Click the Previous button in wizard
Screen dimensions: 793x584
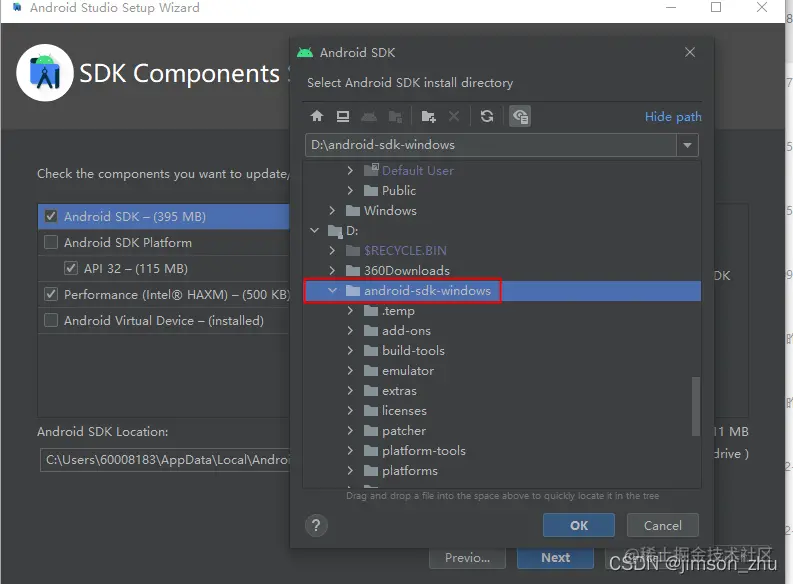467,558
